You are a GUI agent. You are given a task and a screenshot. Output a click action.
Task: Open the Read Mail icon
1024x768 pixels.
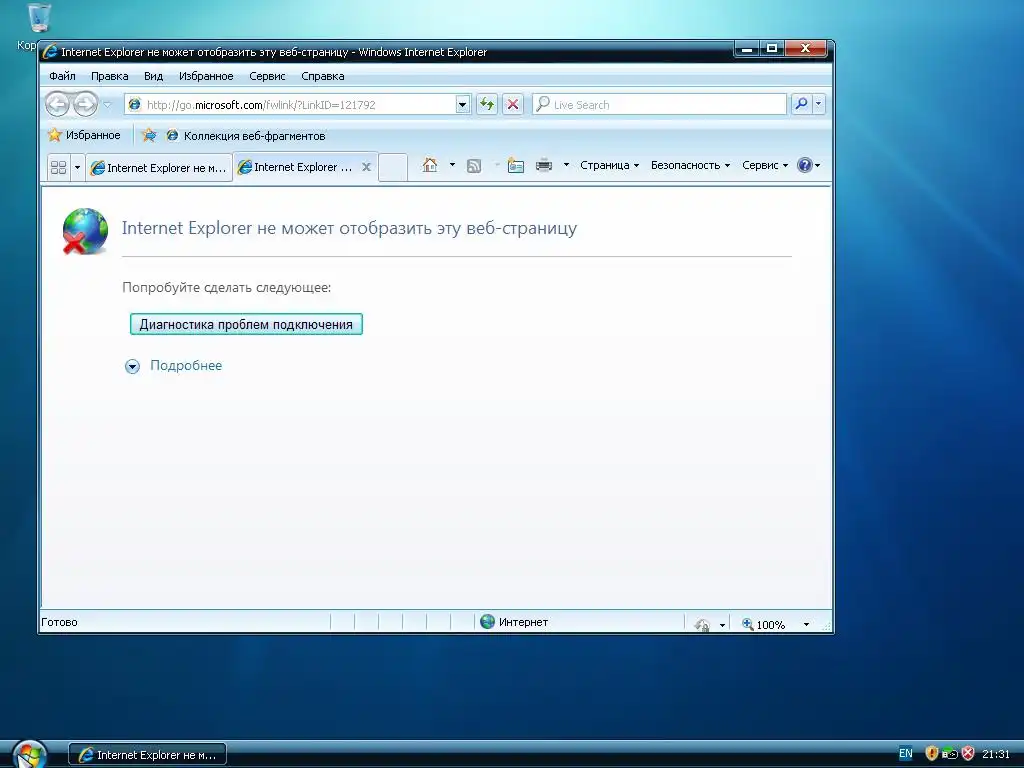tap(516, 166)
